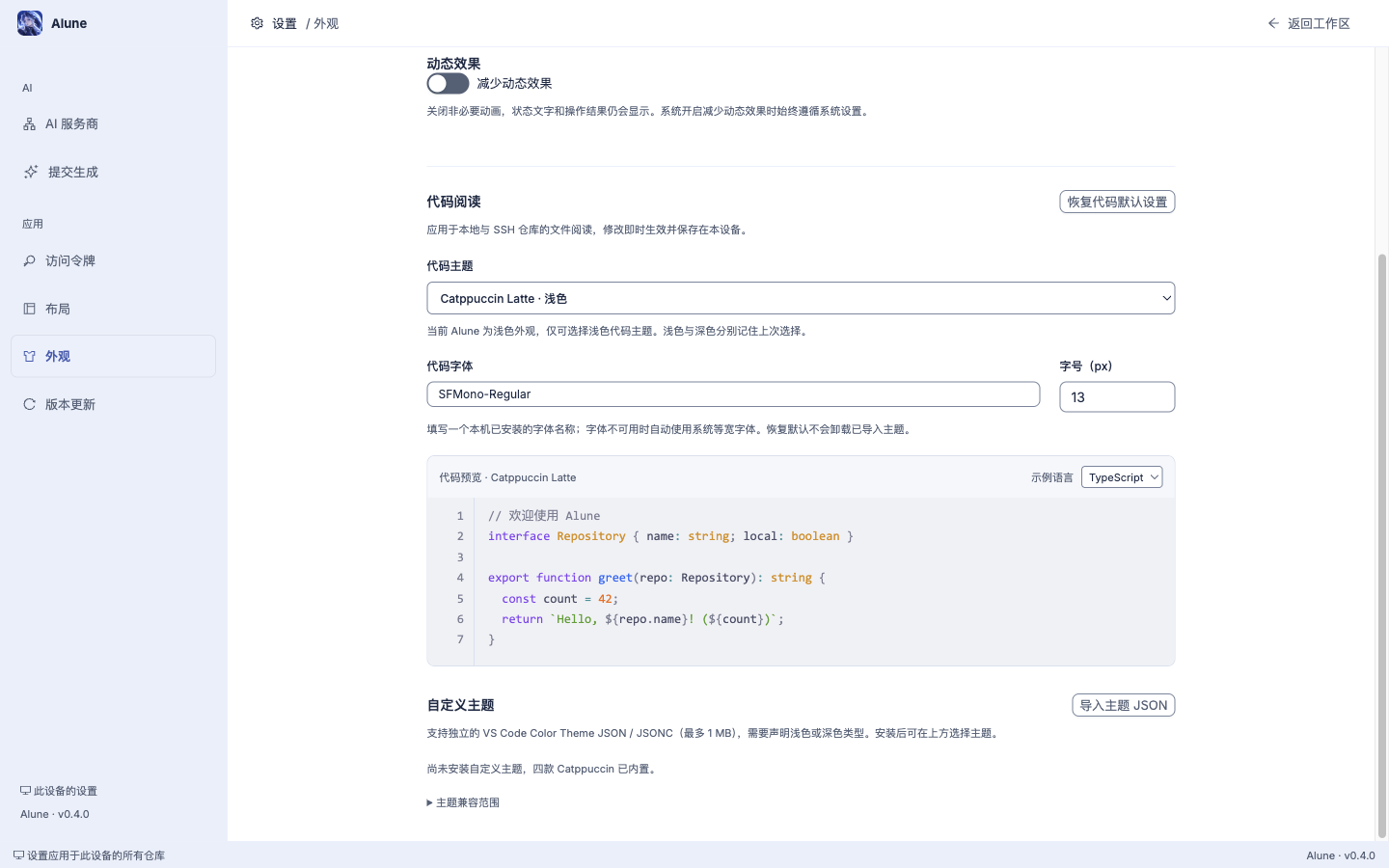This screenshot has height=868, width=1389.
Task: Click the status bar monitor icon
Action: (18, 855)
